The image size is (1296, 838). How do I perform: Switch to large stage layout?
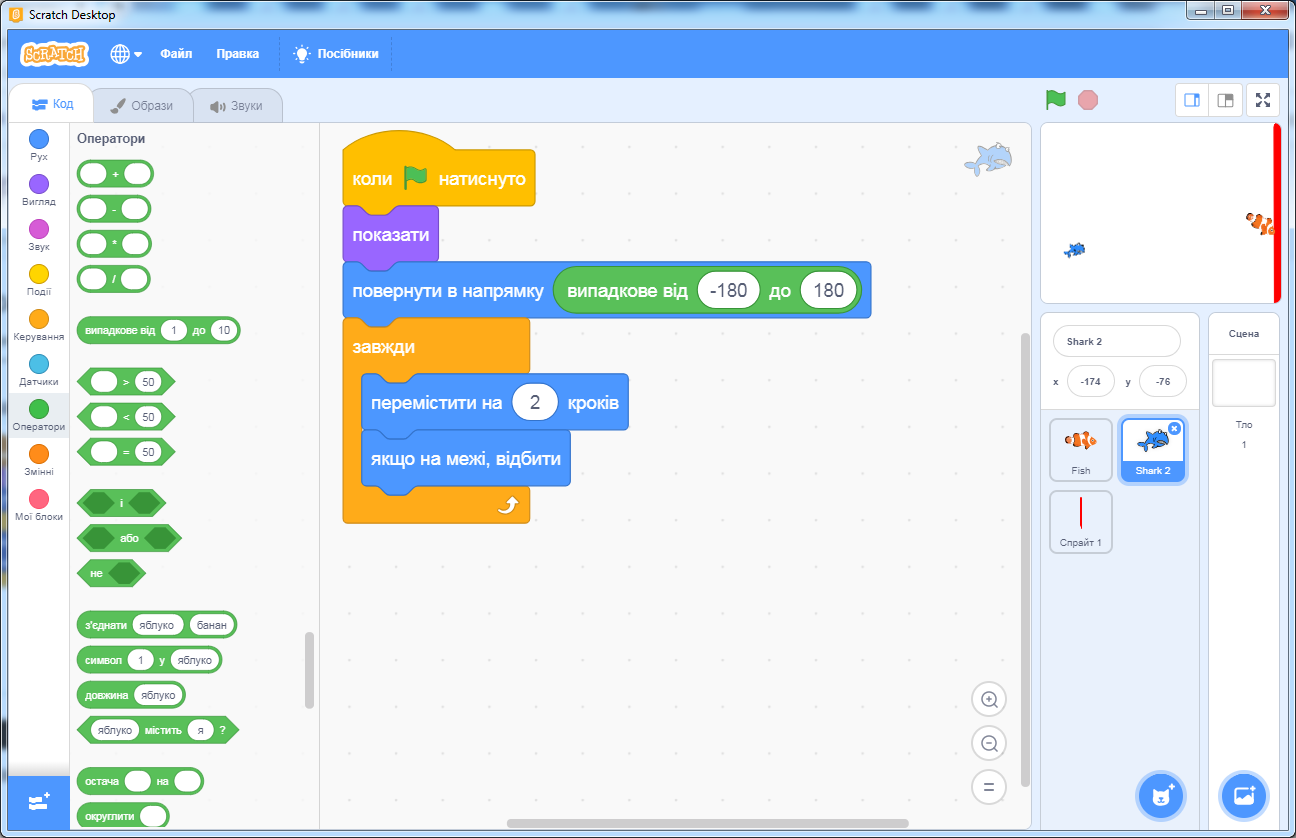point(1225,100)
